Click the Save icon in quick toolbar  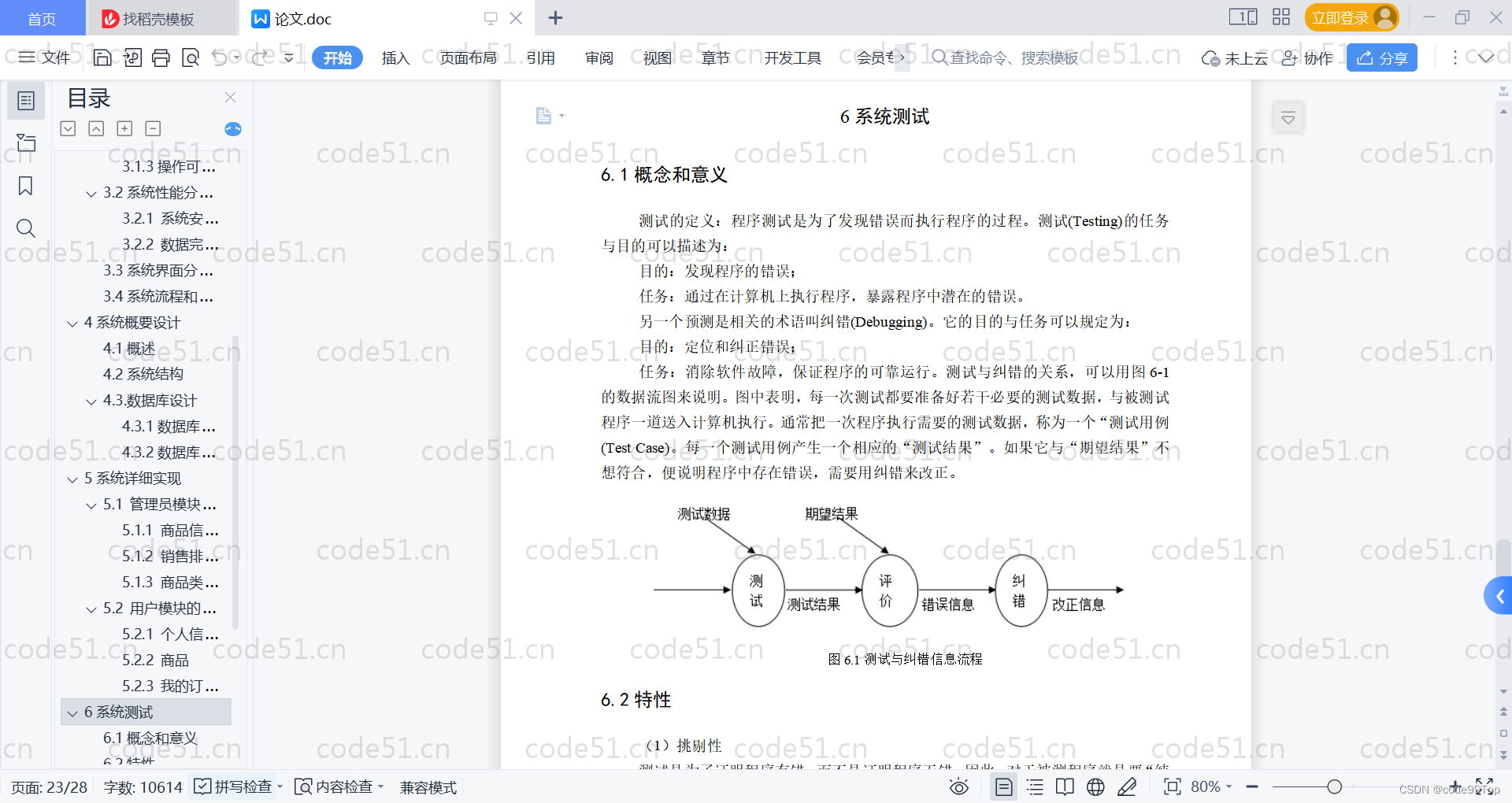pos(102,57)
